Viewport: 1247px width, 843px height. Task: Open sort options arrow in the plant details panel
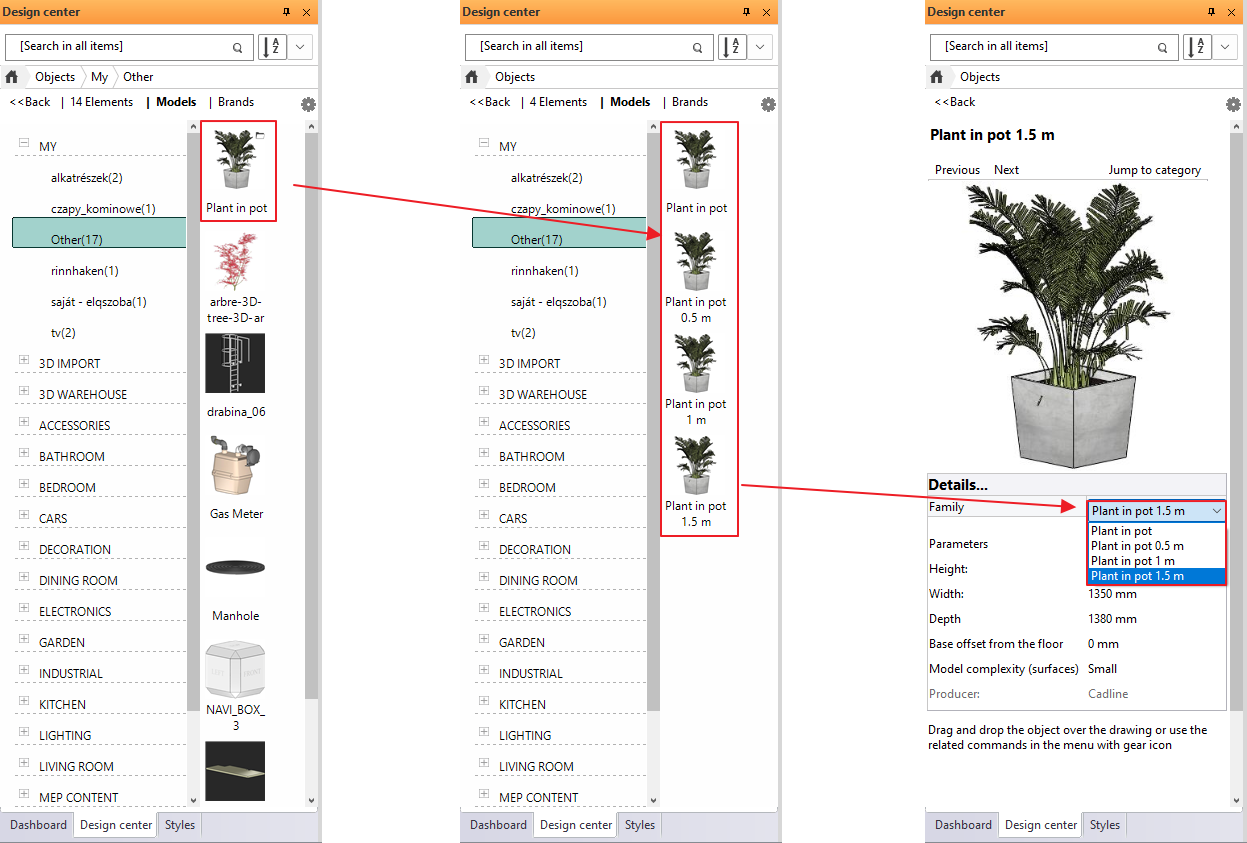coord(1226,47)
